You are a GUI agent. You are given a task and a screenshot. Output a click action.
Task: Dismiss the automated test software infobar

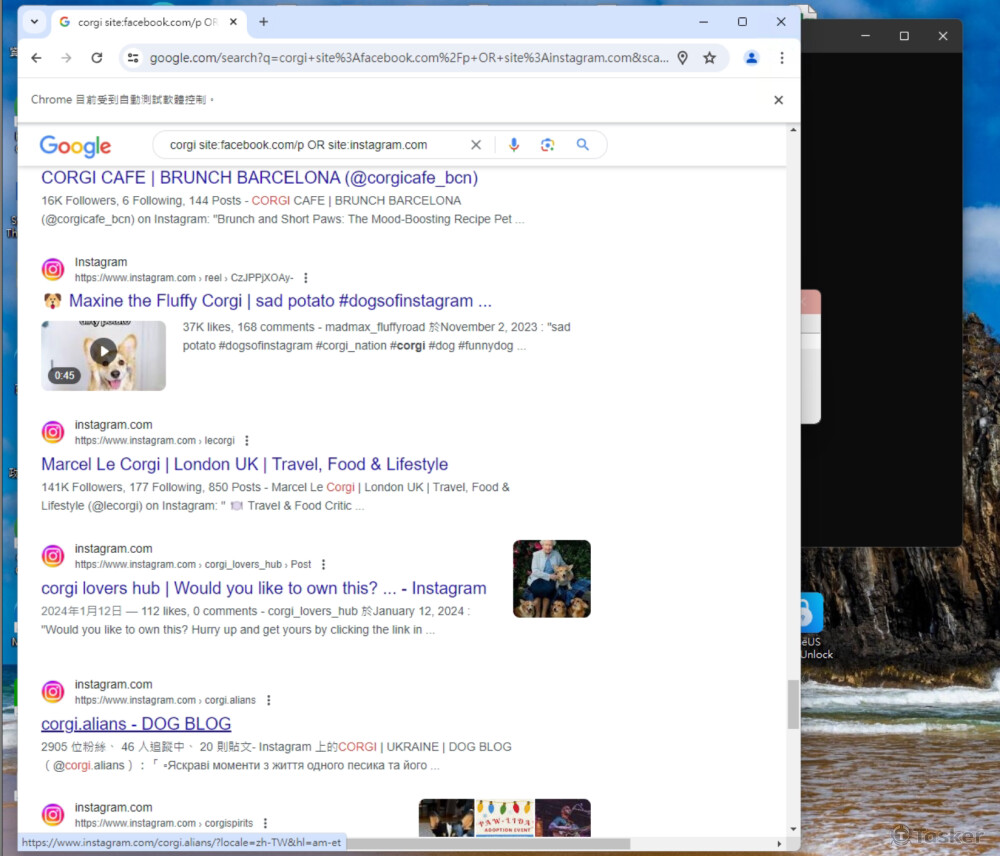pos(778,100)
